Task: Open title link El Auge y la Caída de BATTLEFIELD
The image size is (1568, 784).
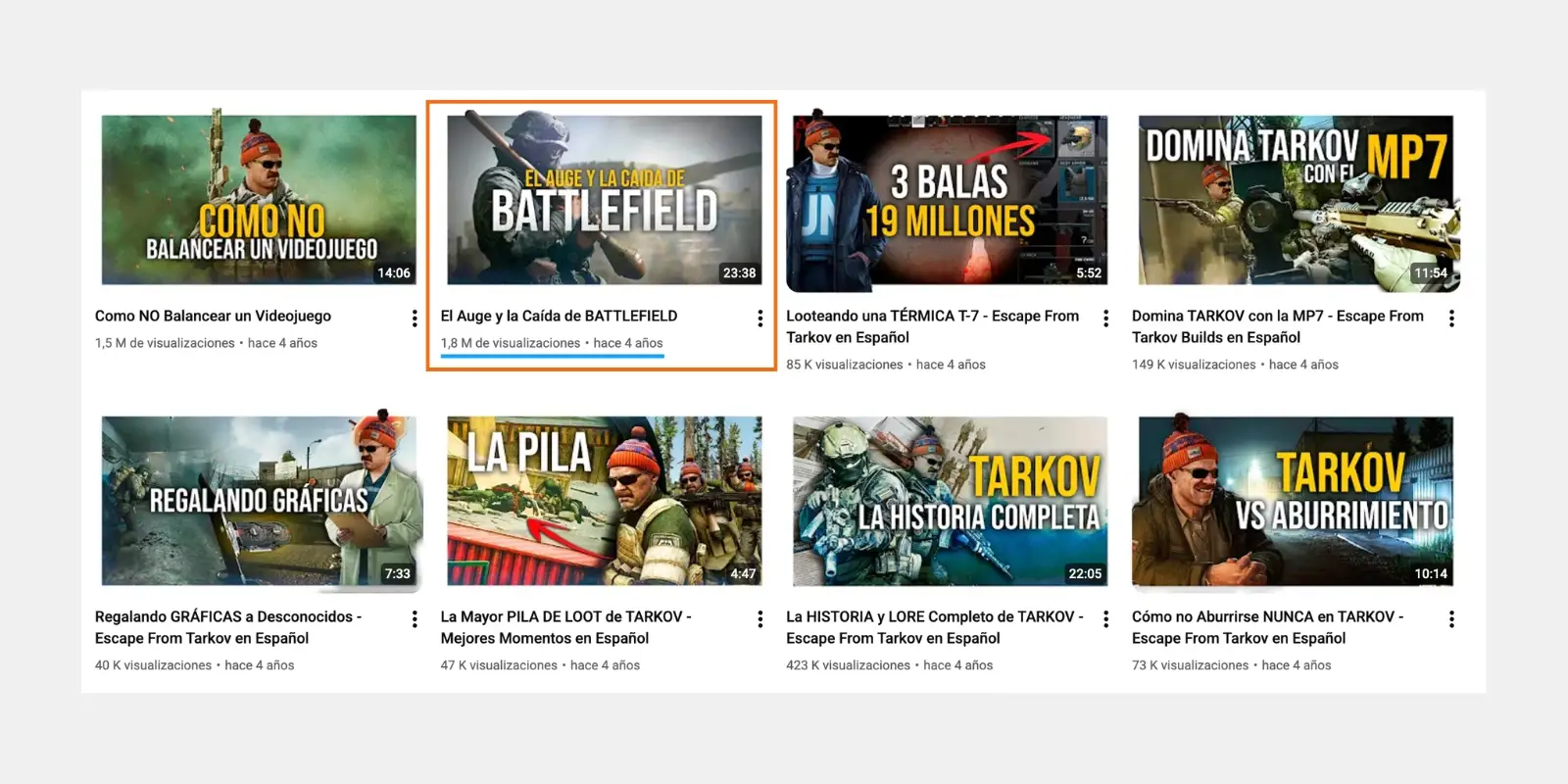Action: click(559, 316)
